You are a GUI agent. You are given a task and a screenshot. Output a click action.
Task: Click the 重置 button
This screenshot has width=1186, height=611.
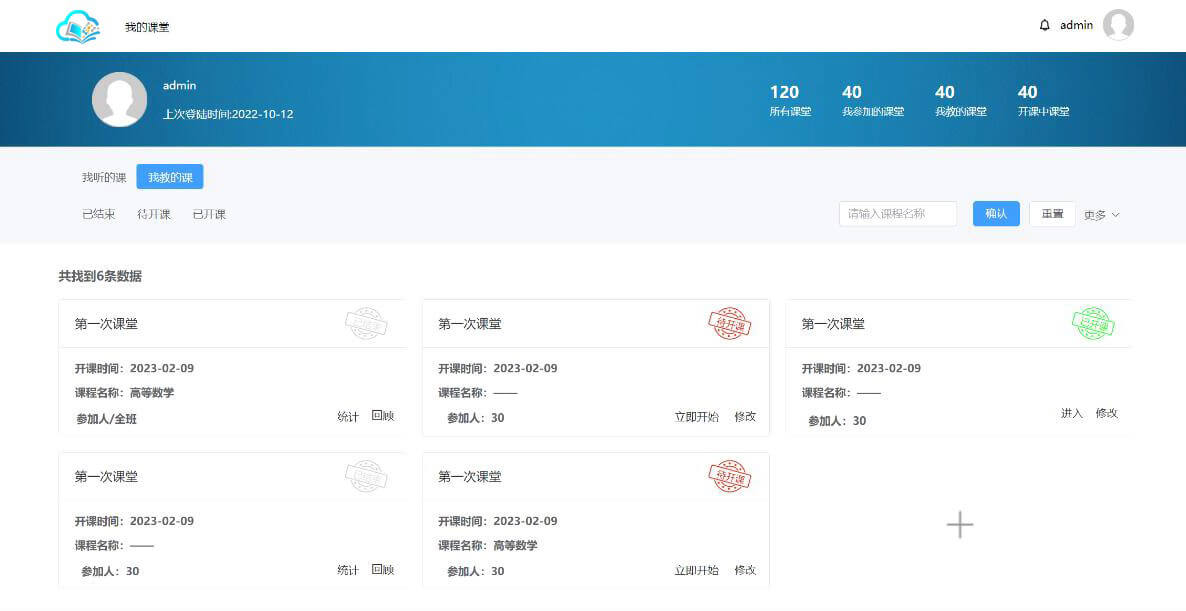[x=1052, y=214]
